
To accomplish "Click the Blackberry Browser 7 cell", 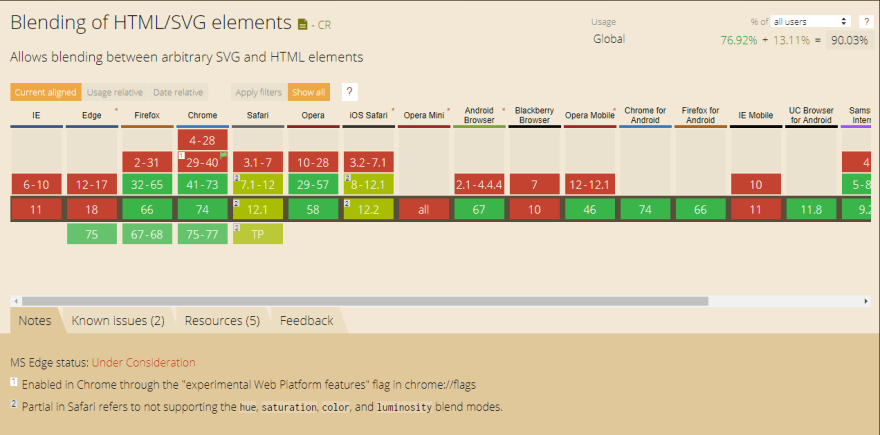I will [535, 184].
